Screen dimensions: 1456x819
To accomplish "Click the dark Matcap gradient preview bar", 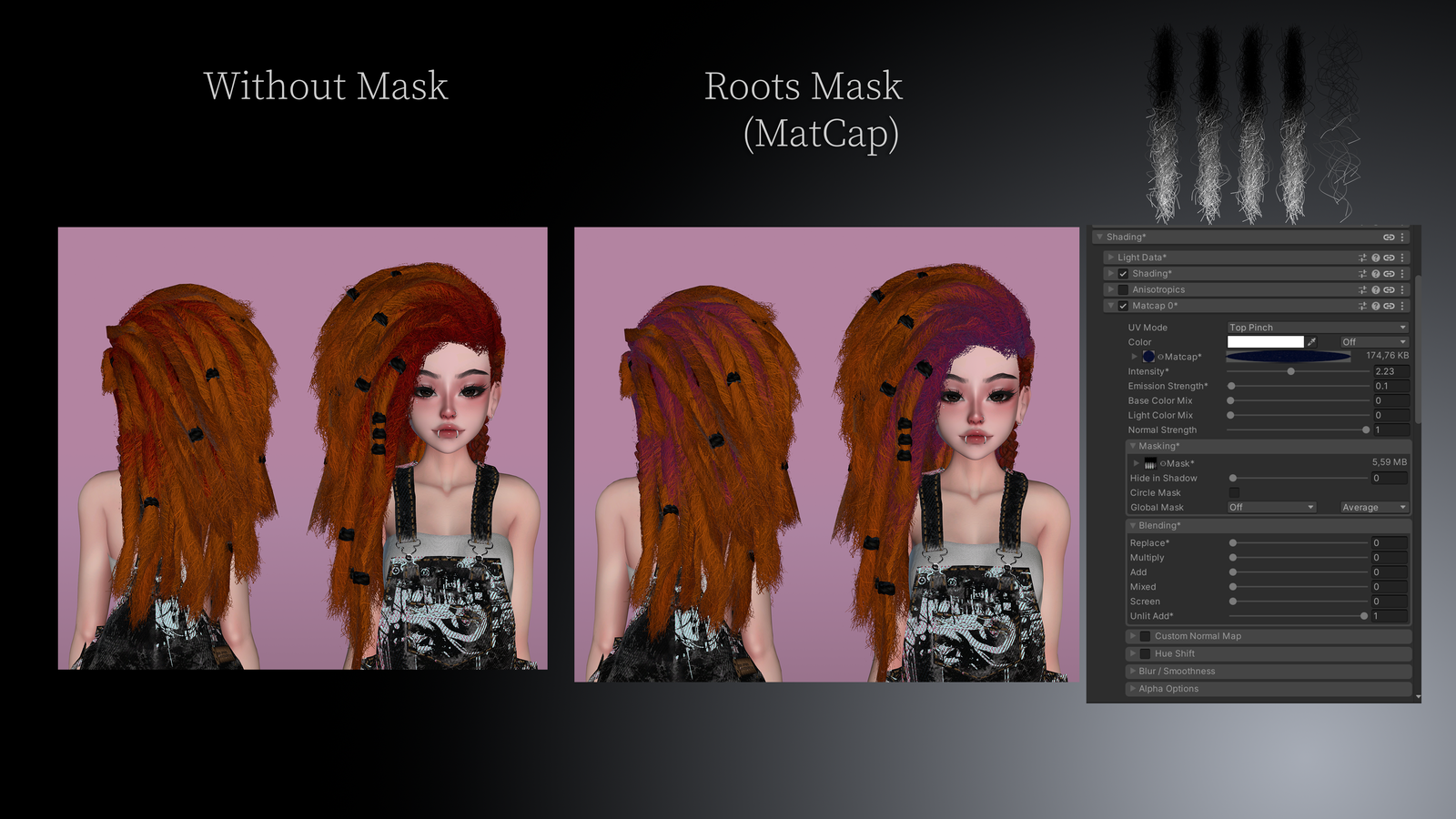I will pyautogui.click(x=1289, y=357).
